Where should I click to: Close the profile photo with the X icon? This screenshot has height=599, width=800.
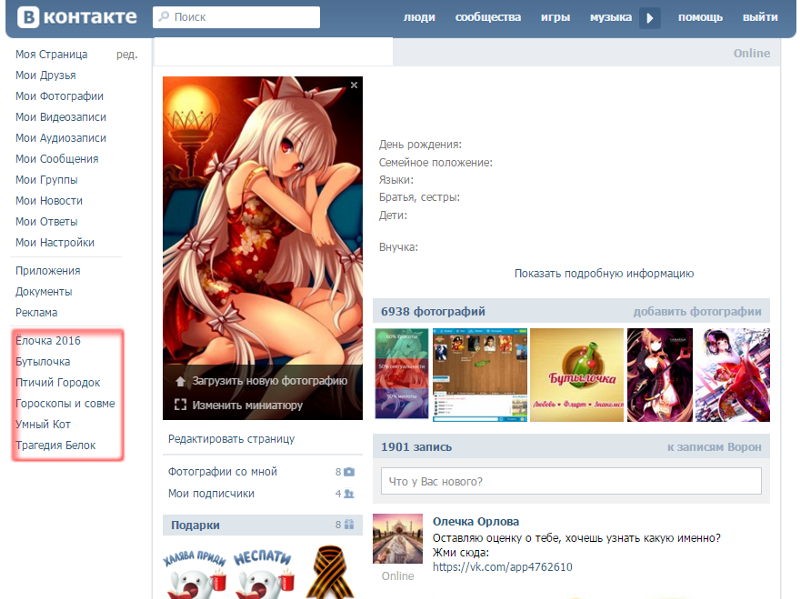click(354, 85)
